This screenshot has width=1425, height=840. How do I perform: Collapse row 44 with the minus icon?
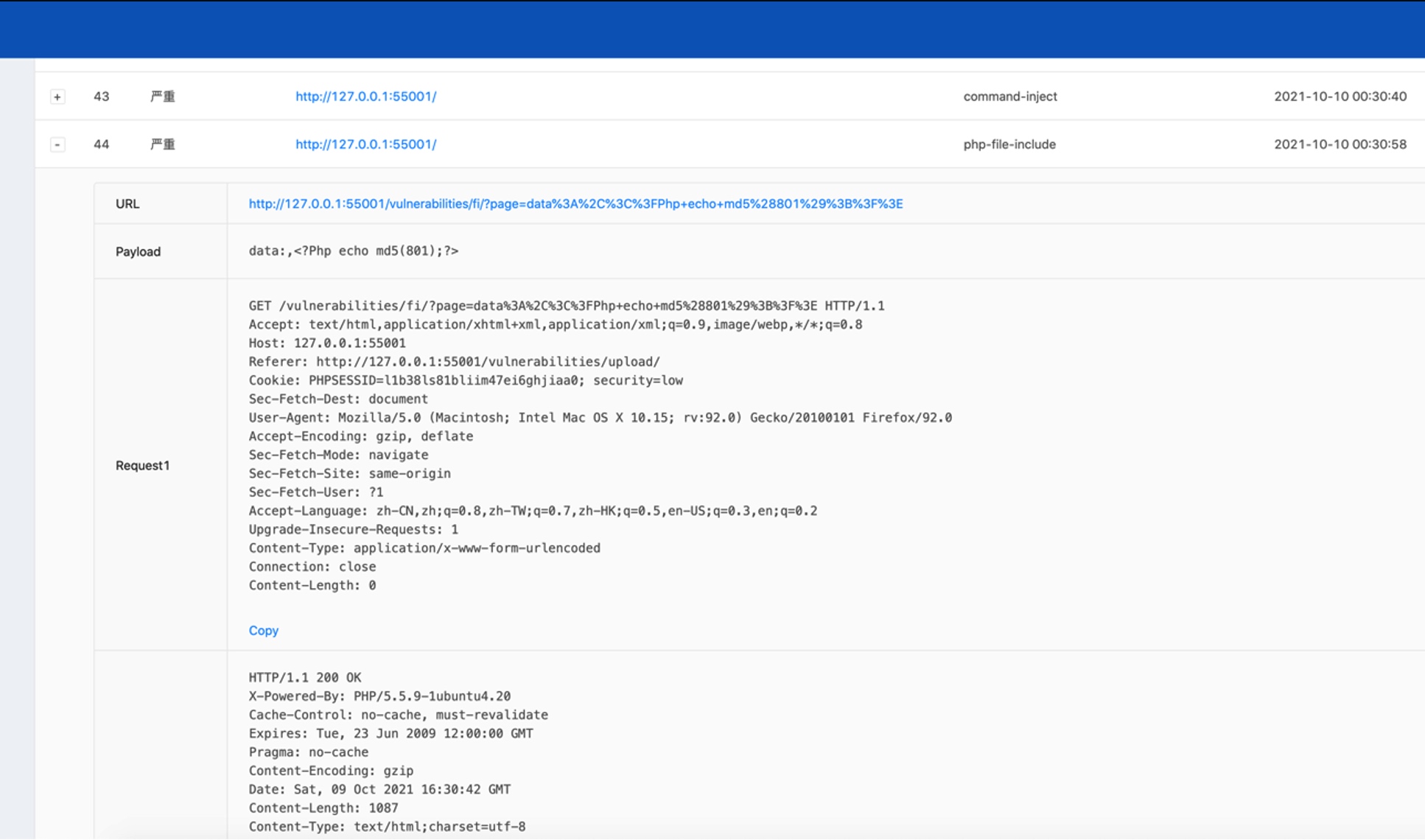click(57, 144)
